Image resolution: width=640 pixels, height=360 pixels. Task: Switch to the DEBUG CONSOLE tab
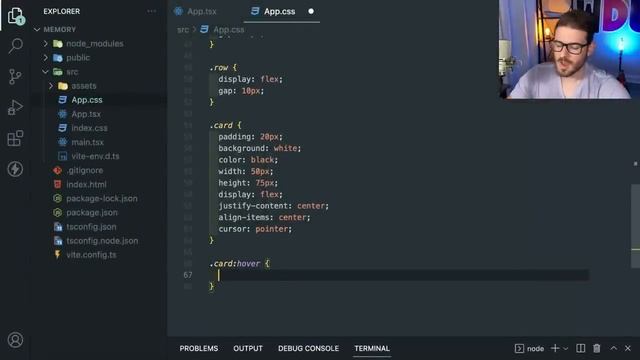308,349
